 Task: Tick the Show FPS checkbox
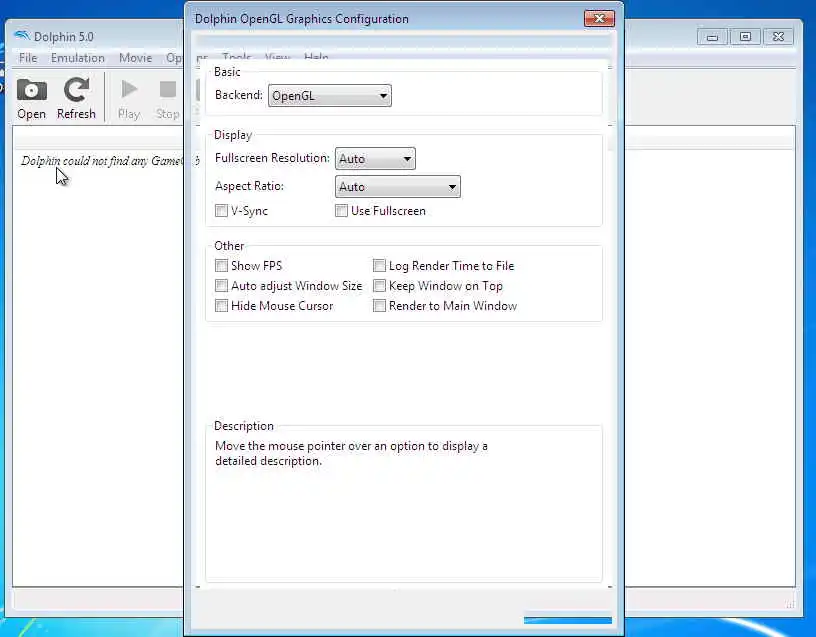point(222,266)
